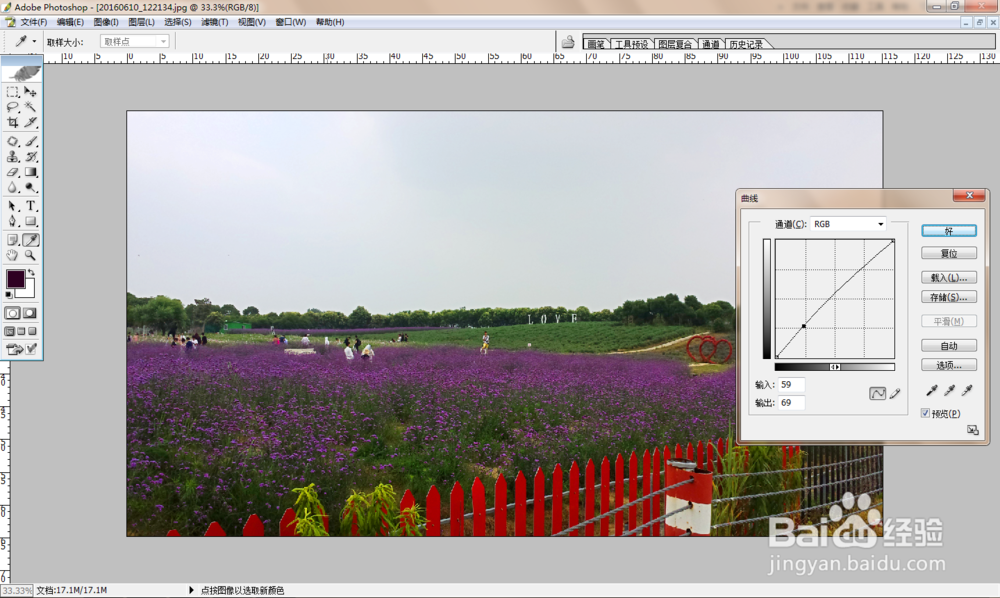This screenshot has height=598, width=1000.
Task: Click the 复位 reset button
Action: pyautogui.click(x=949, y=253)
